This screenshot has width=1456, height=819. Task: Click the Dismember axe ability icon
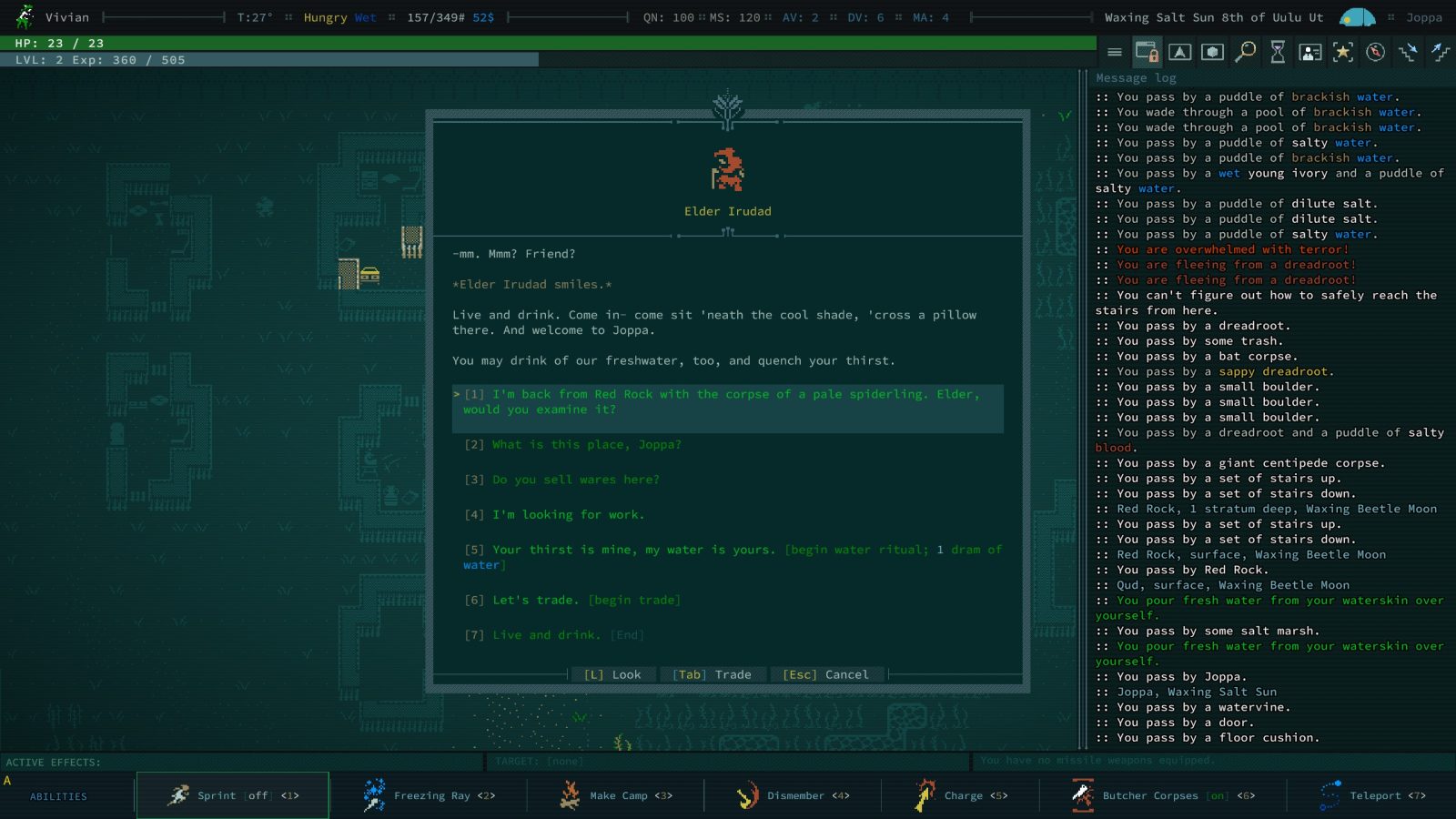point(747,795)
